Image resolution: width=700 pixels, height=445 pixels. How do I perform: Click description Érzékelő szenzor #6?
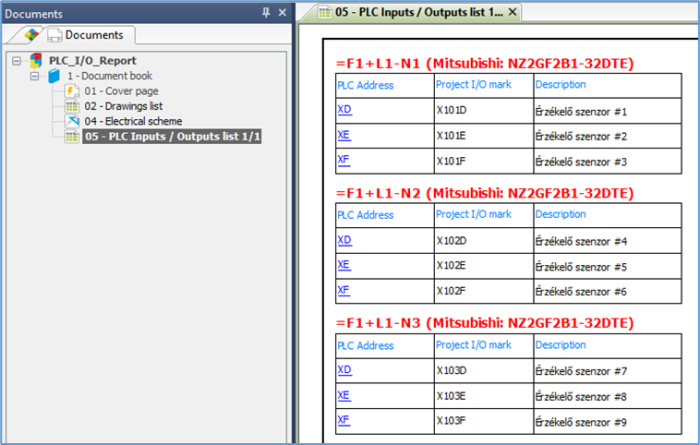click(x=581, y=291)
